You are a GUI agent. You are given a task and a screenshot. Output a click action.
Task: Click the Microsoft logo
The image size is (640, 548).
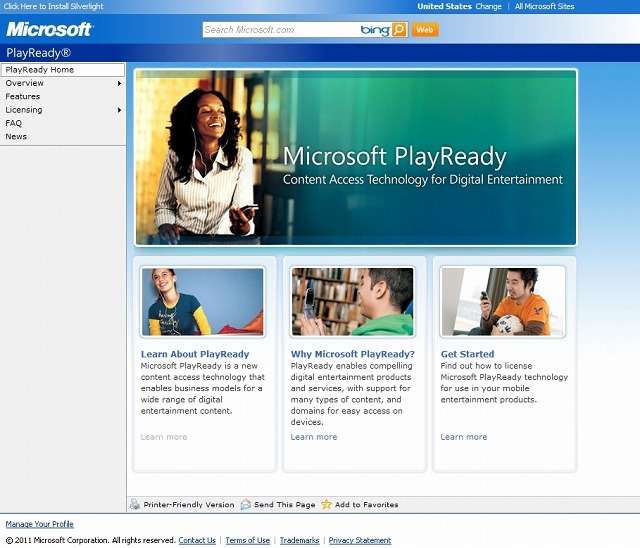pos(49,29)
